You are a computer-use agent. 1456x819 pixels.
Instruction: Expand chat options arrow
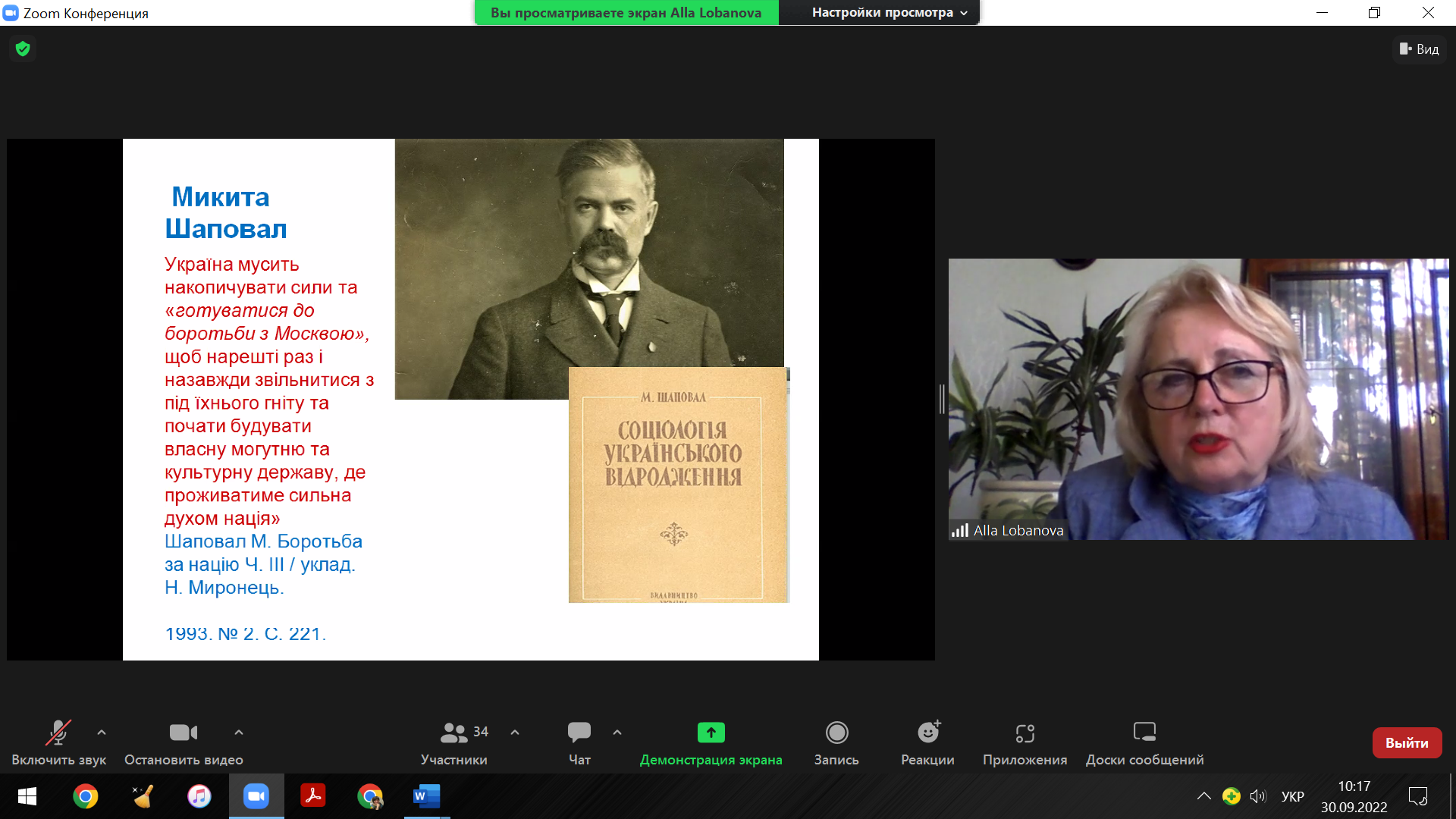point(617,733)
